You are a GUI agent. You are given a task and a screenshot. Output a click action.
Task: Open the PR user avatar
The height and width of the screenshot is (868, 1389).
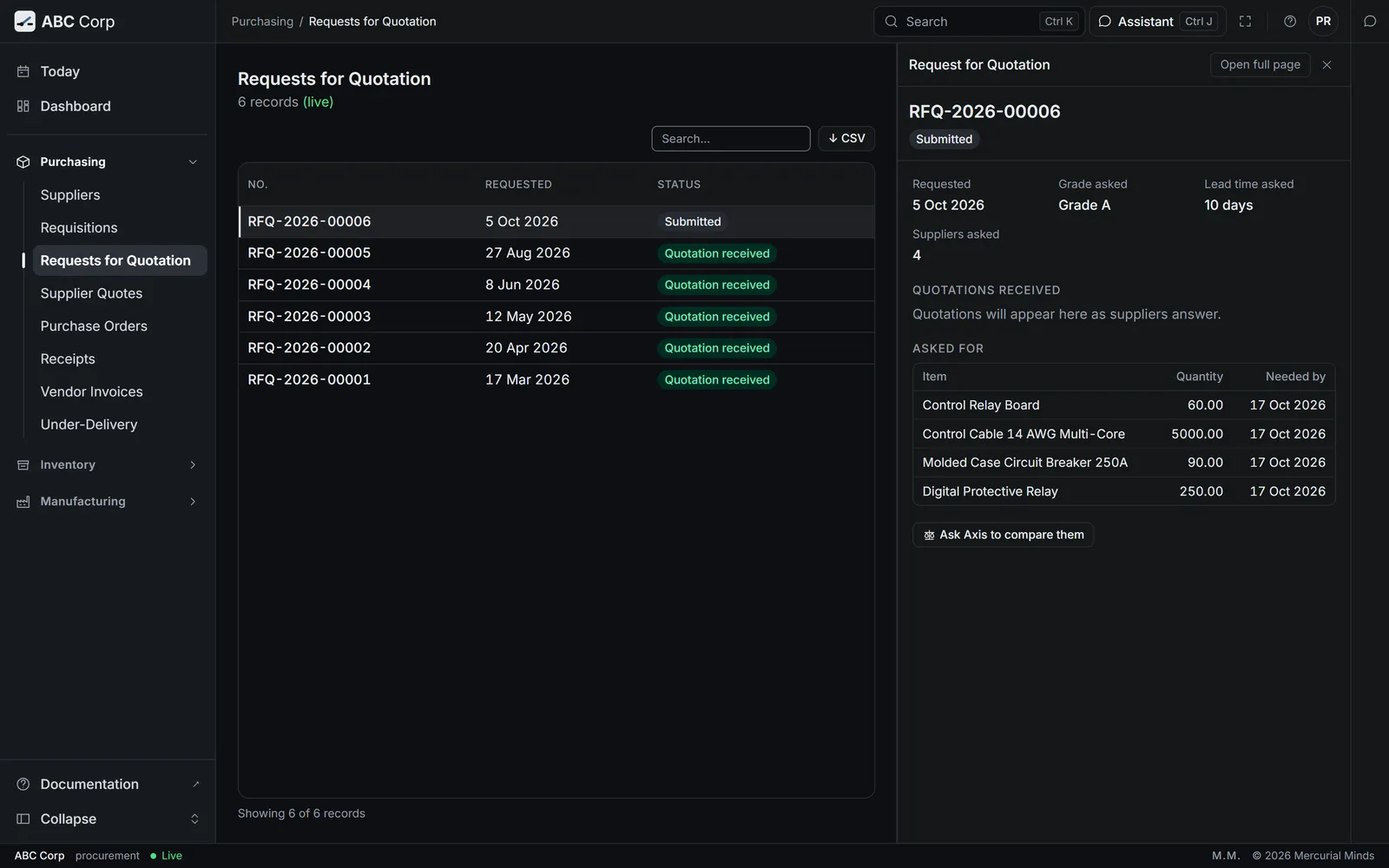pos(1323,22)
